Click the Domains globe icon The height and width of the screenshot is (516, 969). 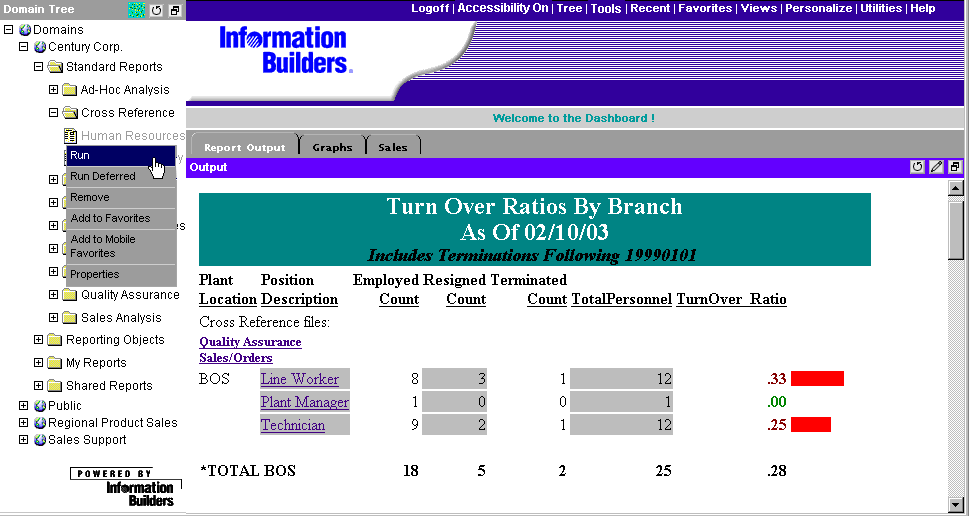point(25,30)
